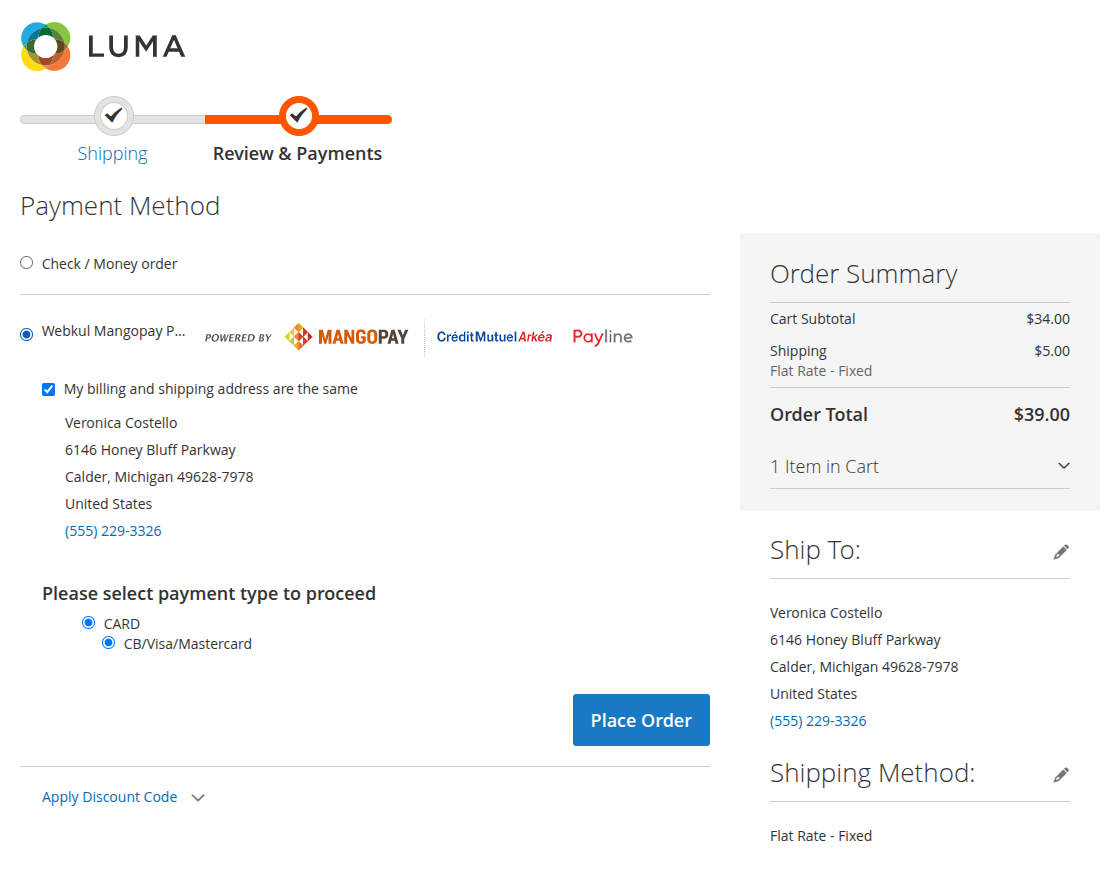Click the Shipping step checkmark circle
This screenshot has height=880, width=1120.
113,115
